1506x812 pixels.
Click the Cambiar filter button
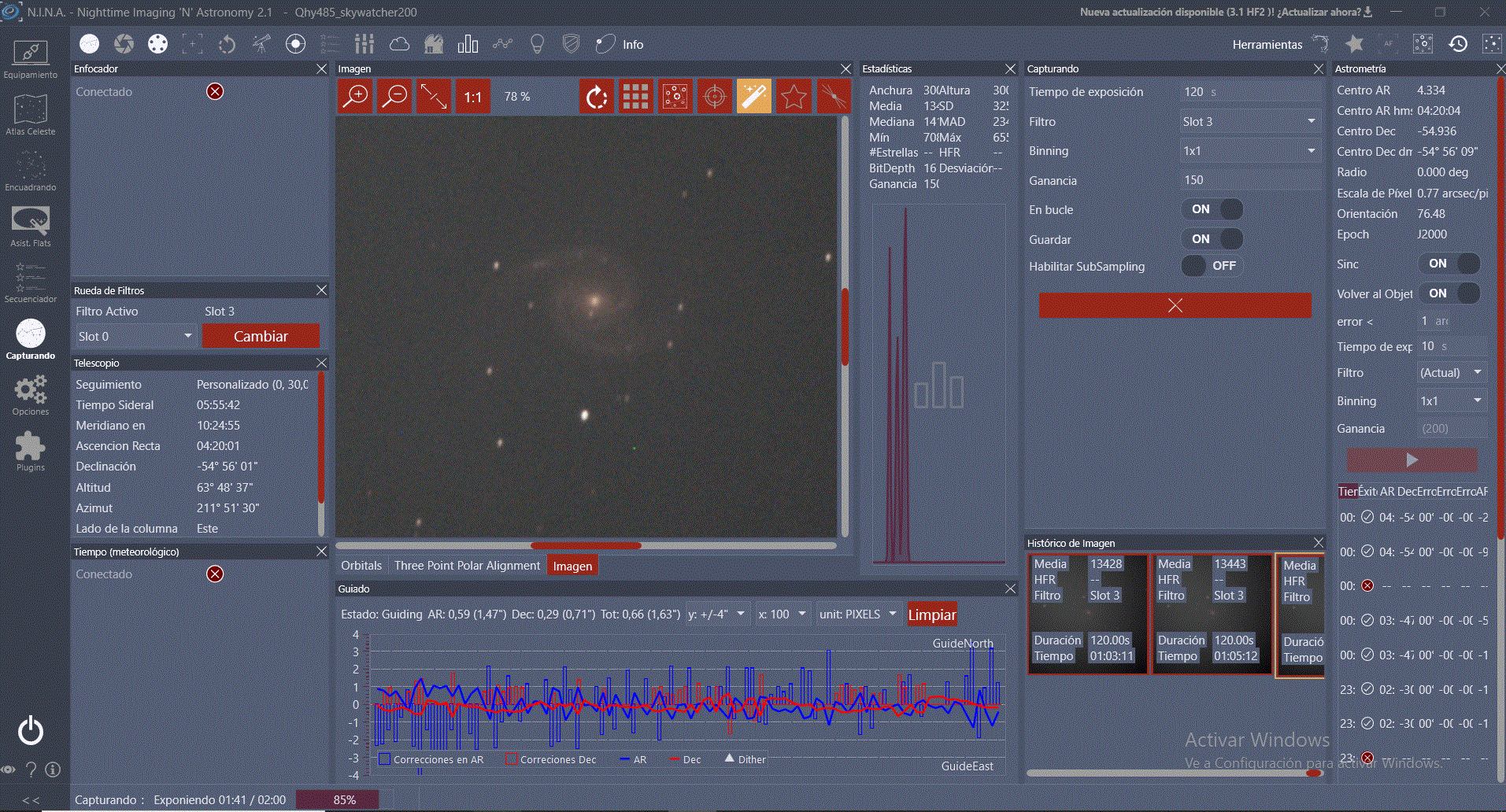261,336
